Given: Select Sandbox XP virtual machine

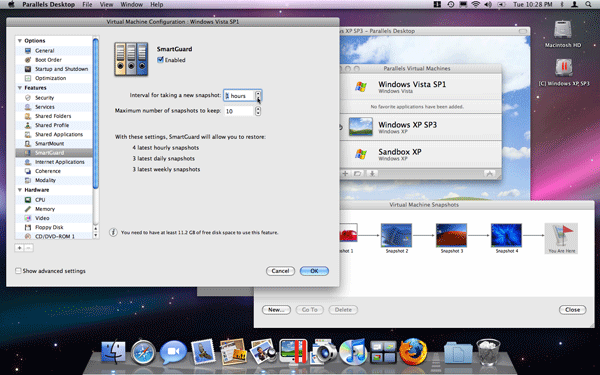Looking at the screenshot, I should 421,154.
